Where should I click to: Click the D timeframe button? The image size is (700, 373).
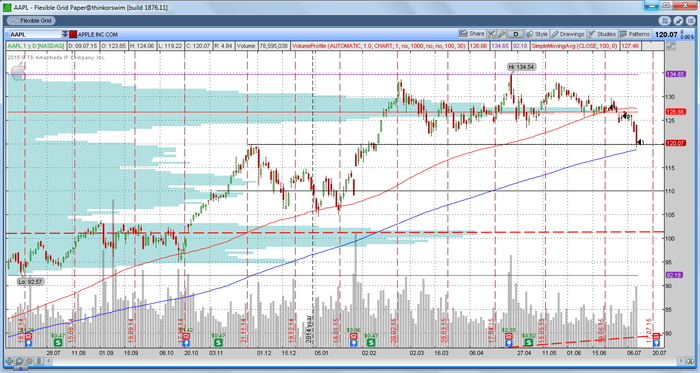point(516,34)
